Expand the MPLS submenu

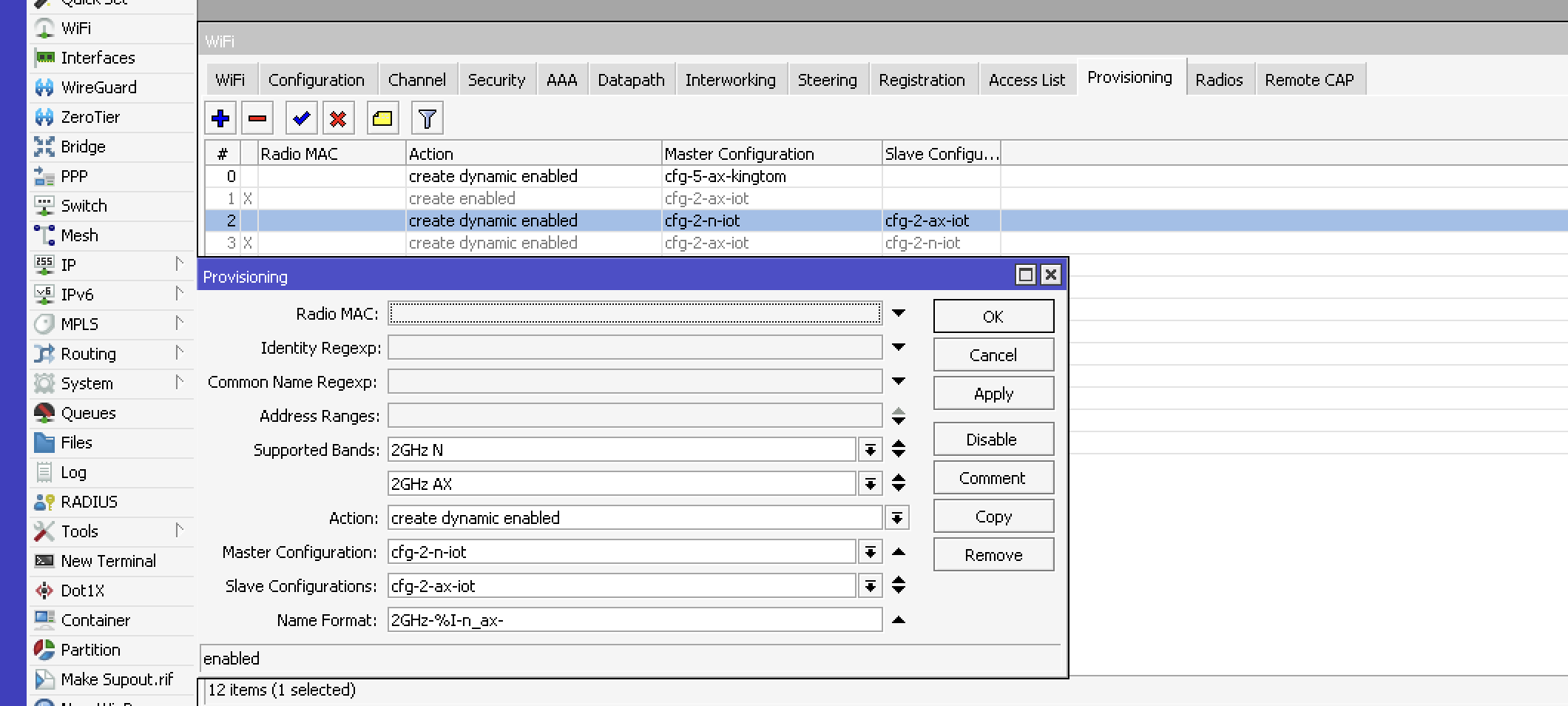179,323
